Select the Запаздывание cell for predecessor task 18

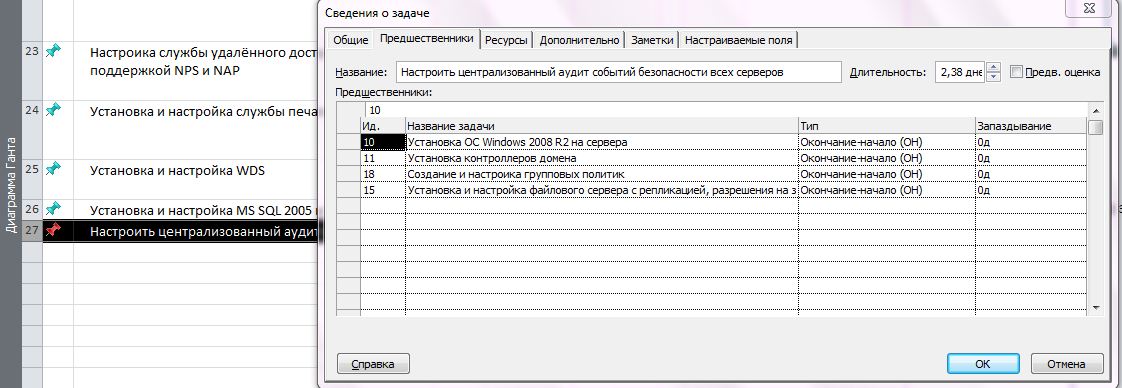[x=1030, y=174]
